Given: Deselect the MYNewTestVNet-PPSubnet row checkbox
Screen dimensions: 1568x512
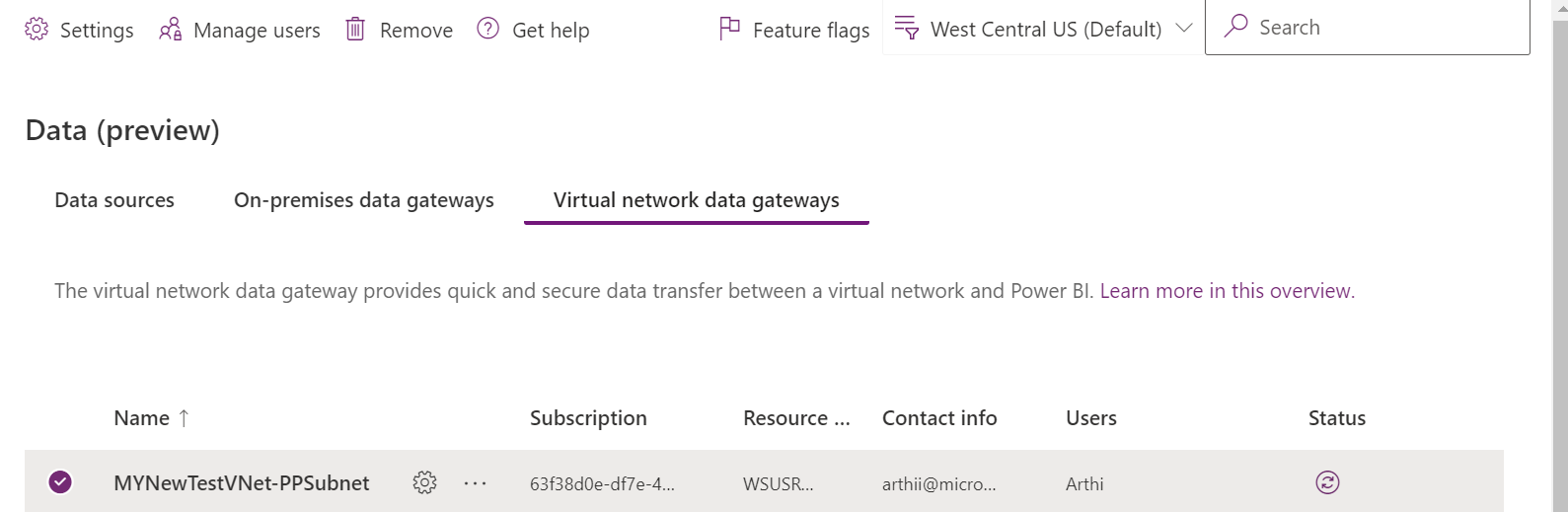Looking at the screenshot, I should point(60,482).
